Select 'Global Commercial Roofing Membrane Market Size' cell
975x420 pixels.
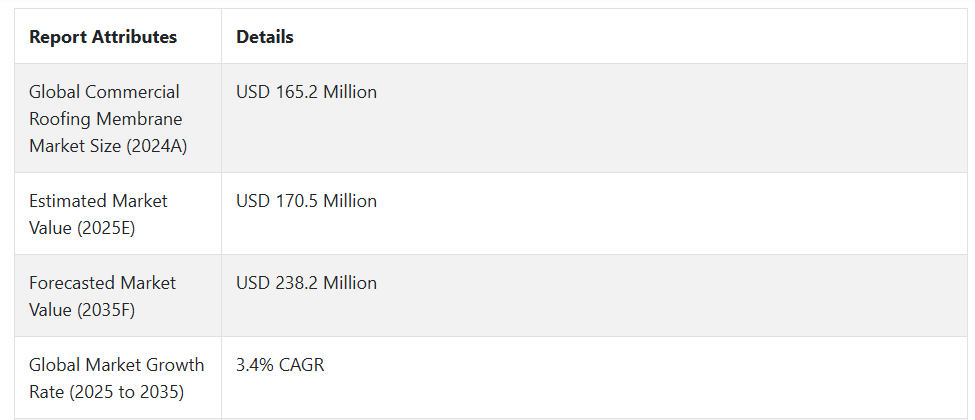click(x=118, y=118)
